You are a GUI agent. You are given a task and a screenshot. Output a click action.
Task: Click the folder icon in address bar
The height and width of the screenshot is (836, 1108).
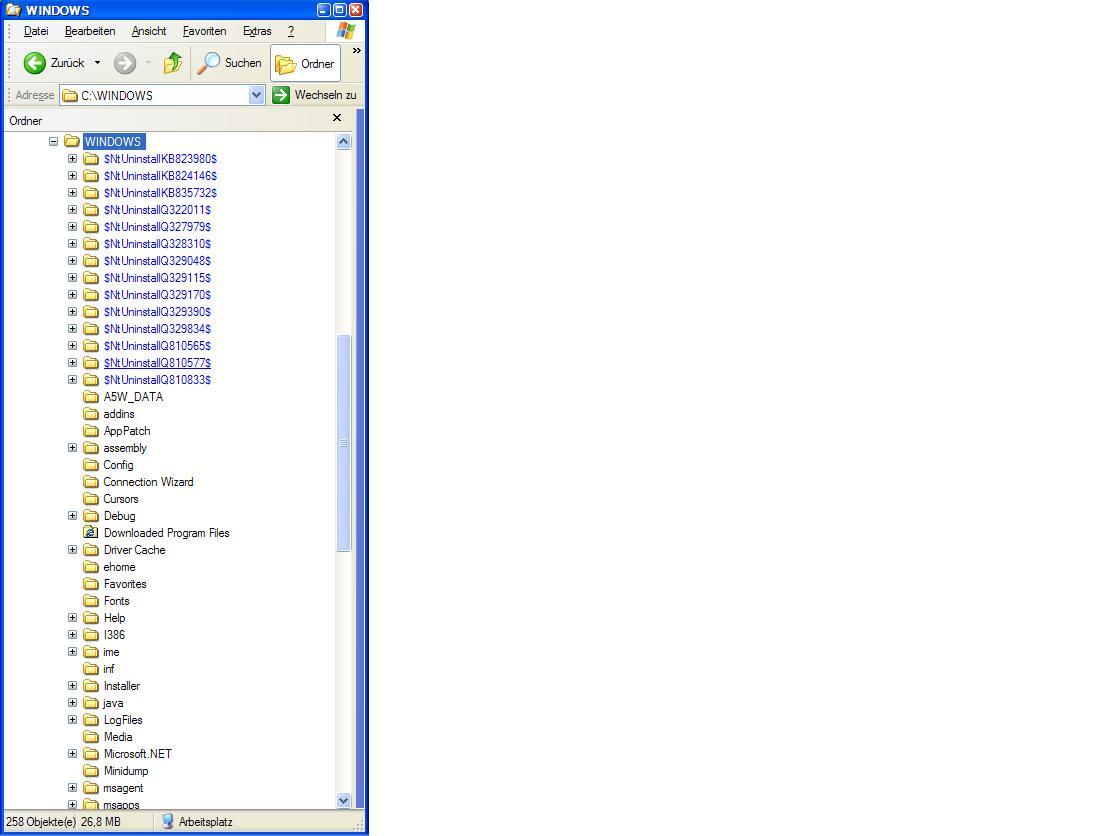click(70, 95)
